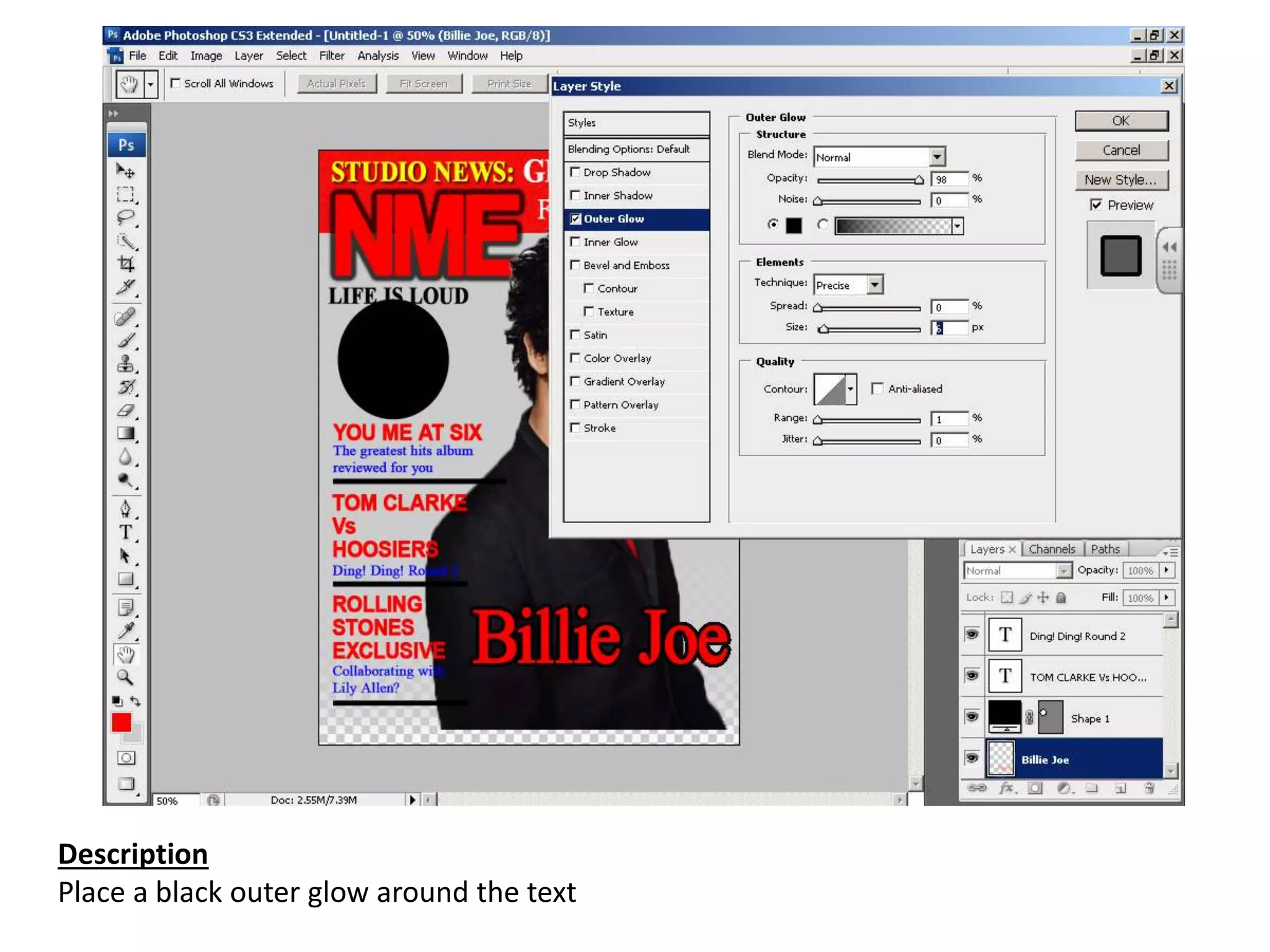
Task: Select the Dodge tool
Action: pos(126,480)
